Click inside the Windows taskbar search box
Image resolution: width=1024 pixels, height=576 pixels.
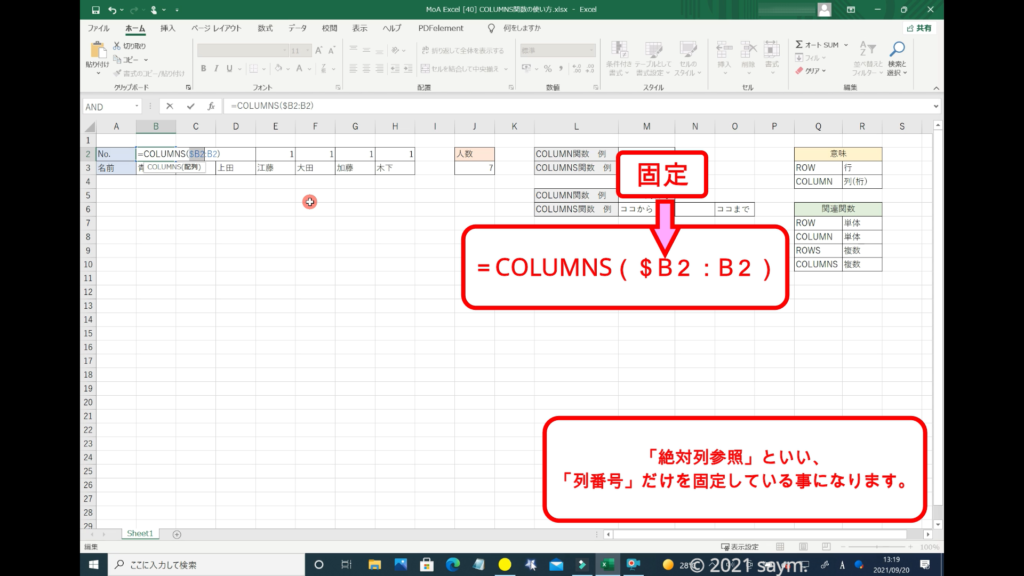point(200,565)
